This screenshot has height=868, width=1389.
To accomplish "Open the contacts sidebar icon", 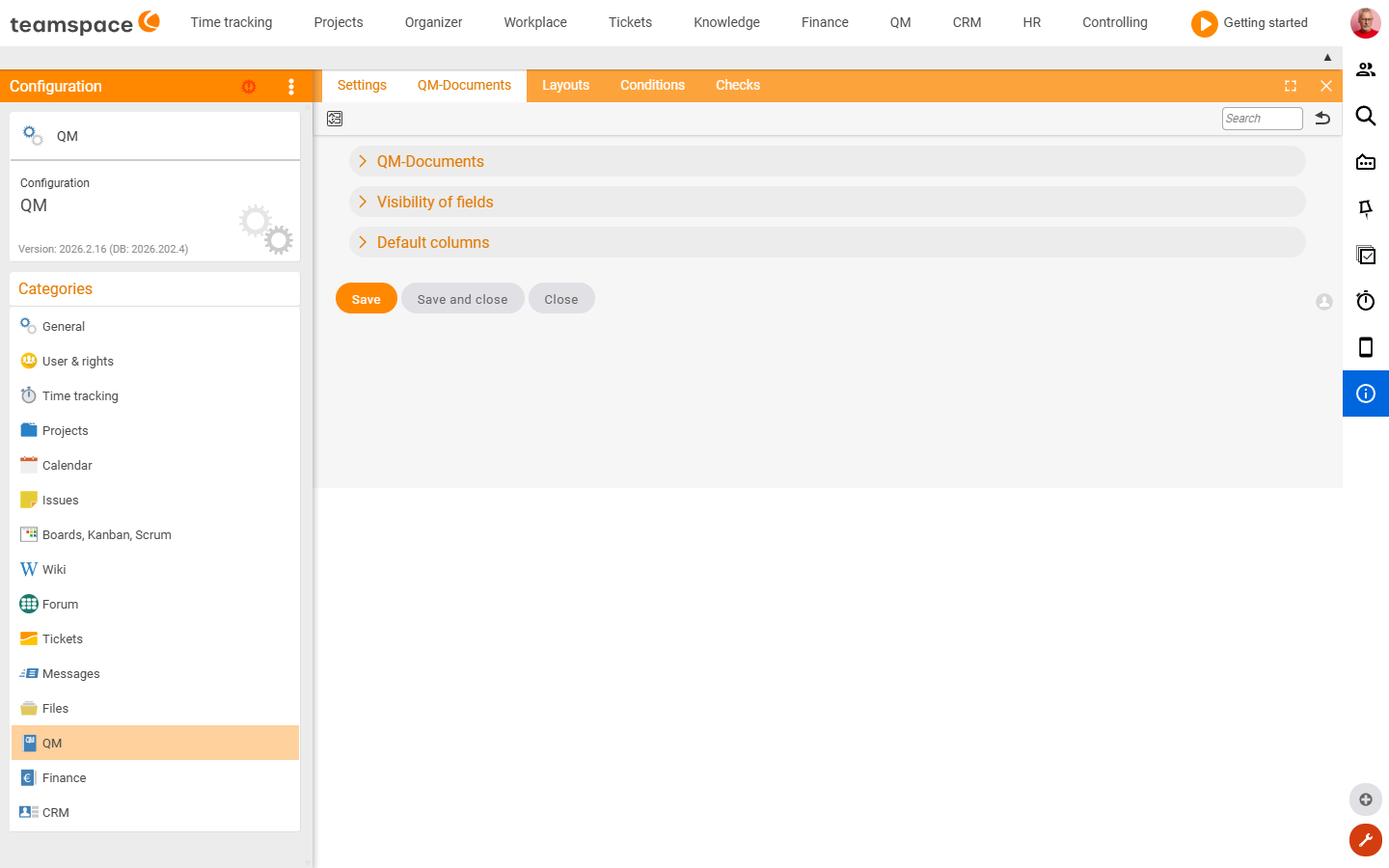I will point(1366,69).
